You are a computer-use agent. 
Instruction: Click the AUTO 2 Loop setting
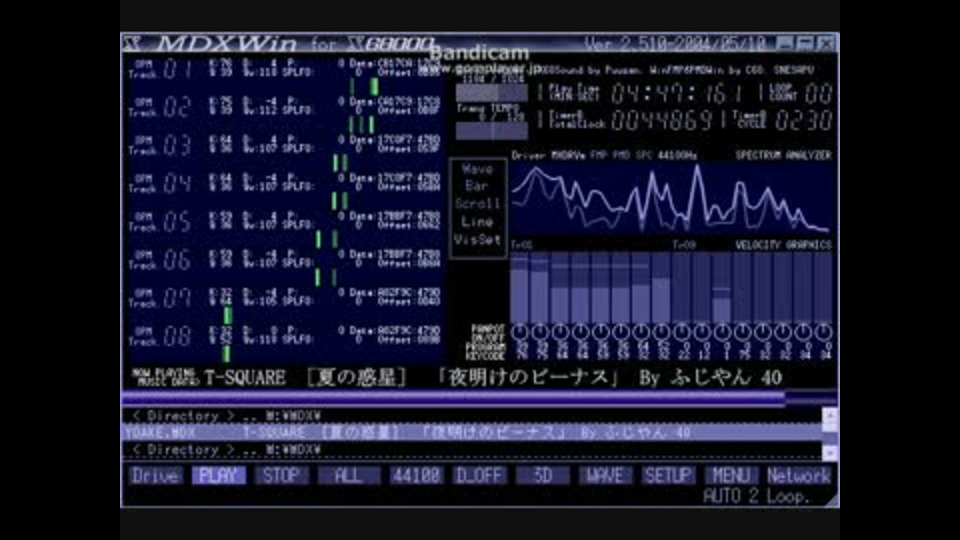(x=757, y=496)
